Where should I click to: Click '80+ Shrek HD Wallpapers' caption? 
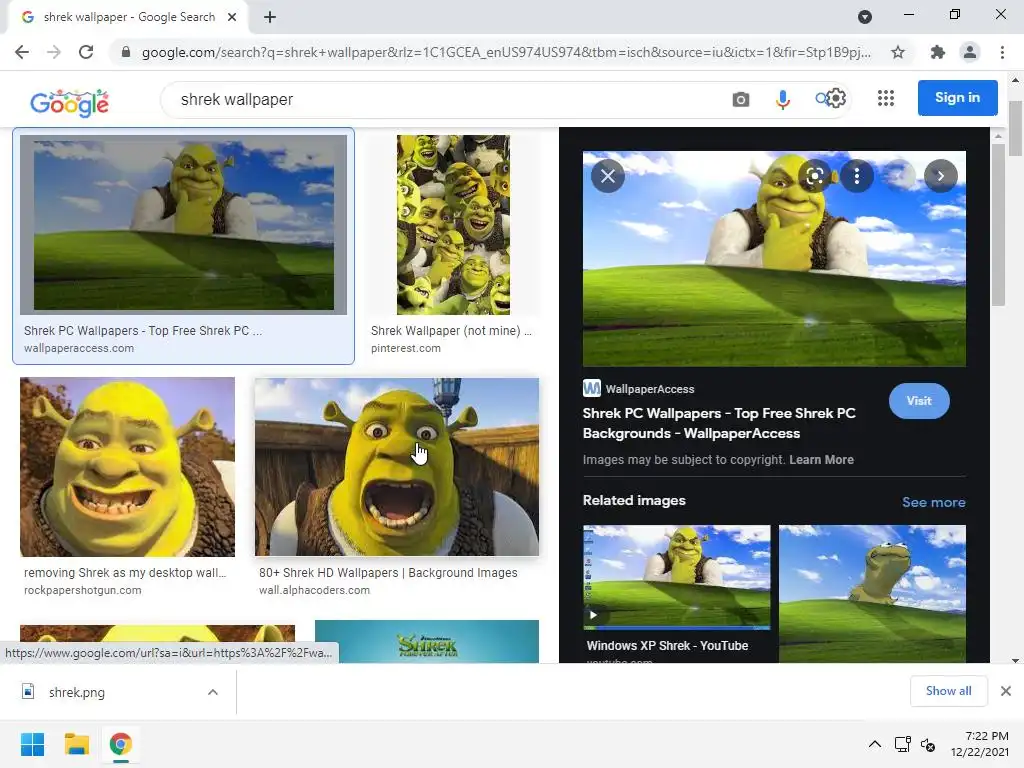point(388,573)
